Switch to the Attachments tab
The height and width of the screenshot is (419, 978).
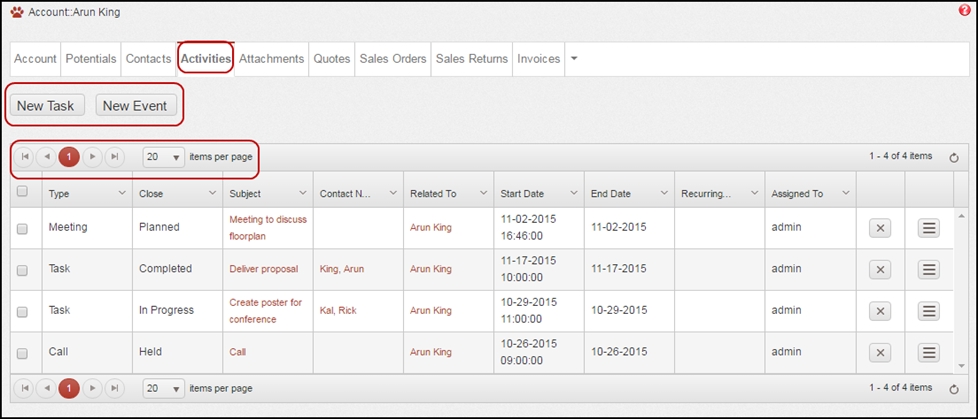271,59
